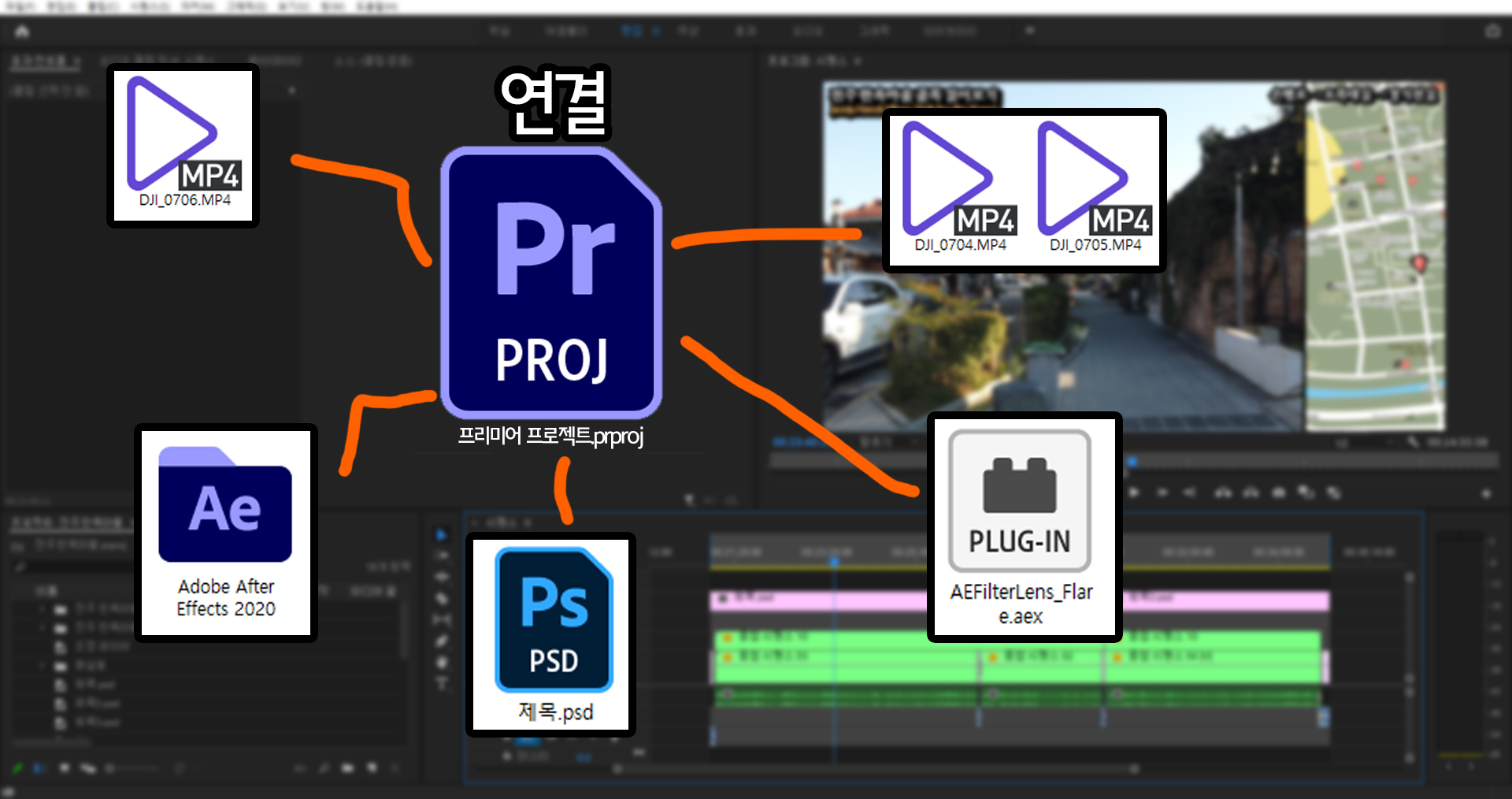The image size is (1512, 799).
Task: Select the Slip tool
Action: [x=441, y=620]
